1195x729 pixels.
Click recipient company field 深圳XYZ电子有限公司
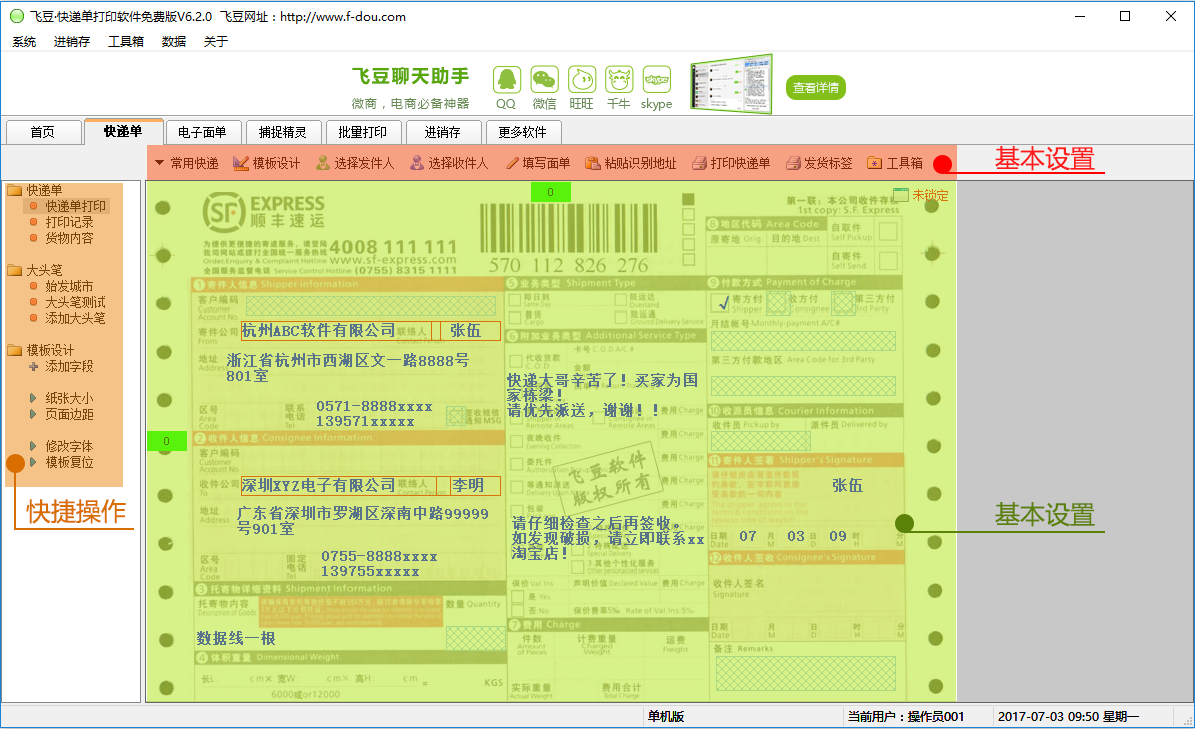pyautogui.click(x=339, y=485)
